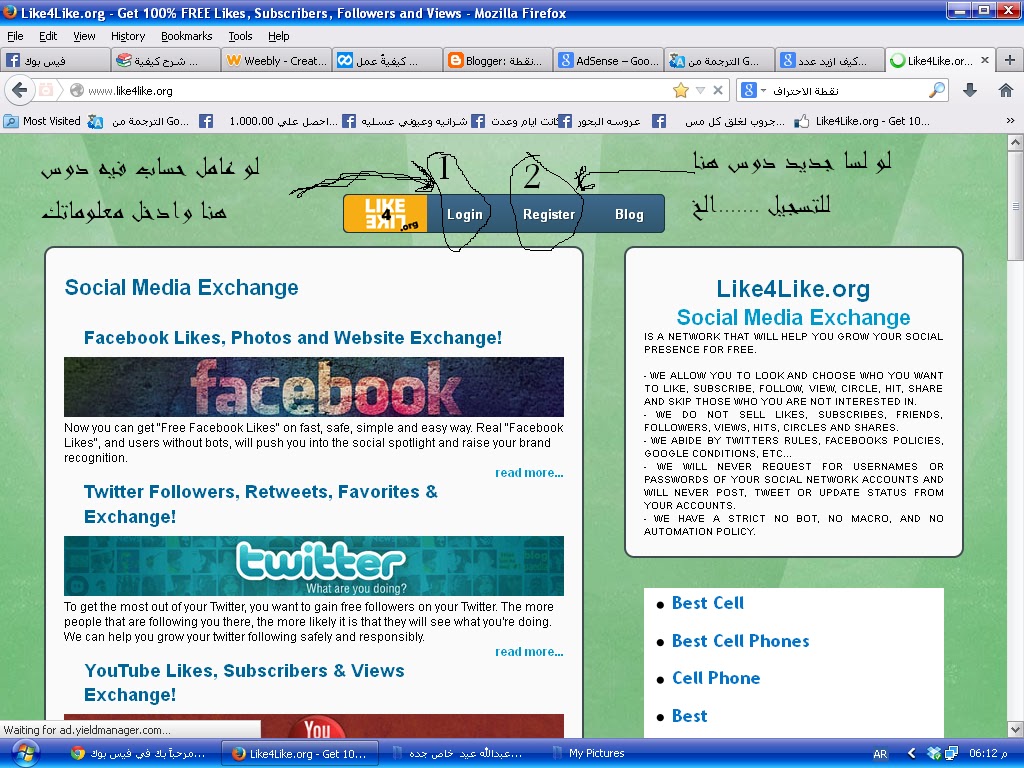Open Like4Like.org bookmark in bookmarks toolbar
Viewport: 1024px width, 768px height.
click(x=862, y=121)
